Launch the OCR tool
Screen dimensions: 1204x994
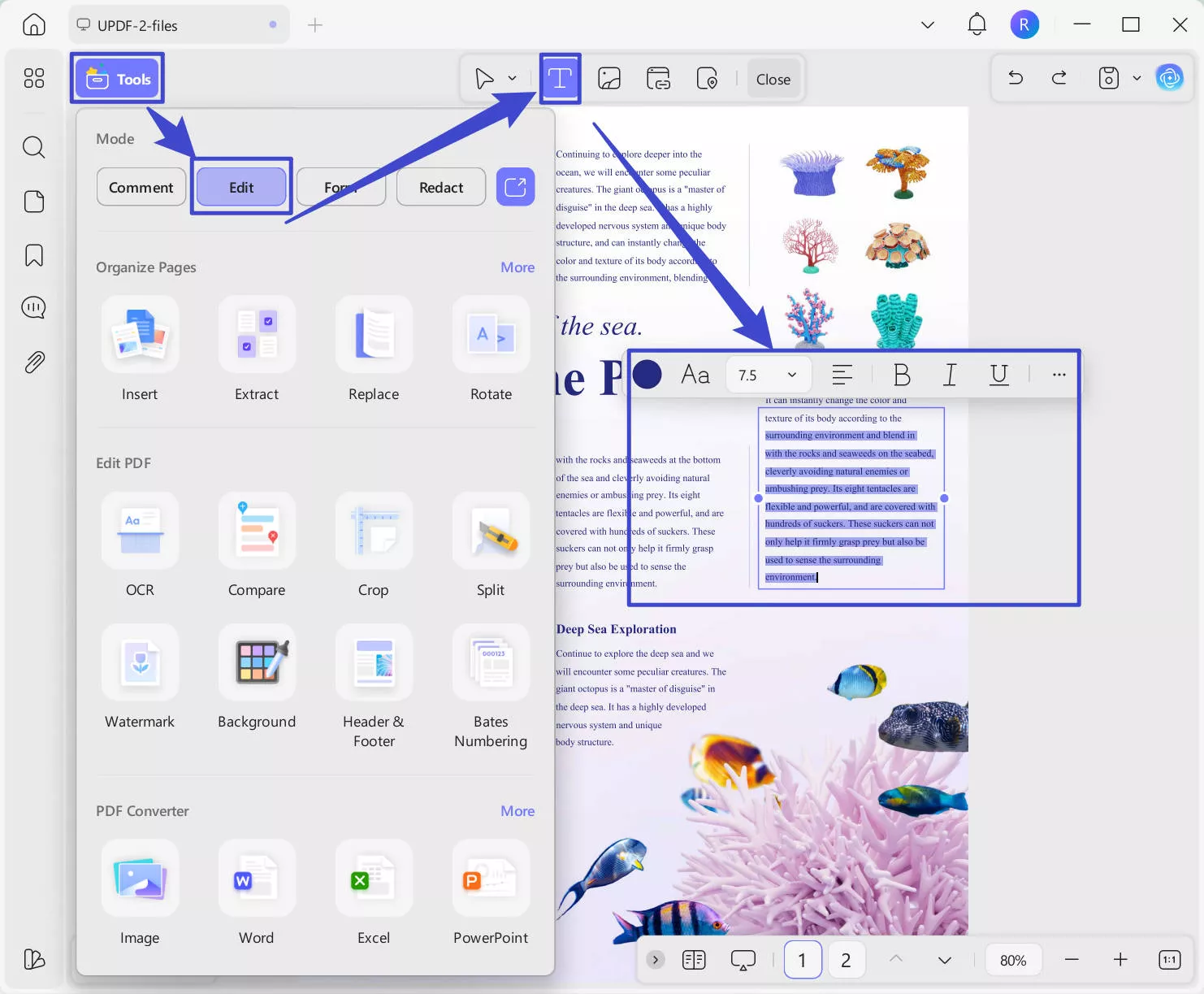tap(140, 545)
